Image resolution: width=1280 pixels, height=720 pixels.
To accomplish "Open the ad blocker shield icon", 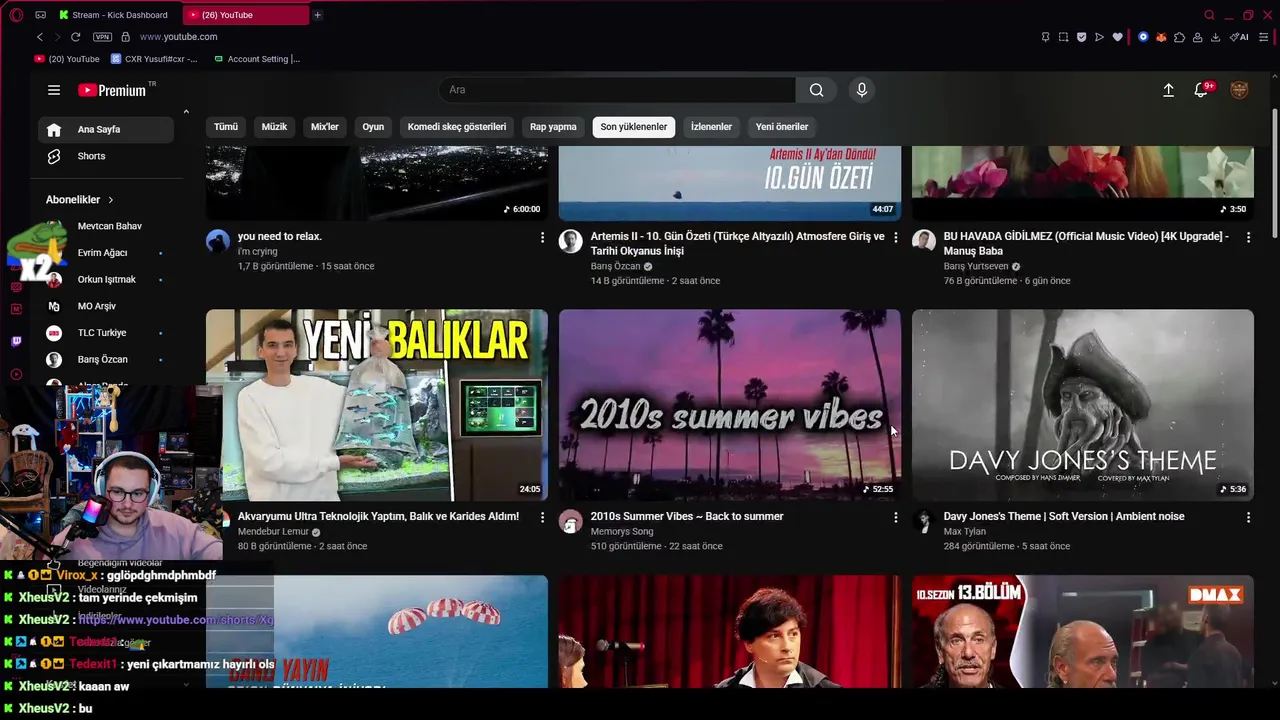I will (x=1081, y=37).
